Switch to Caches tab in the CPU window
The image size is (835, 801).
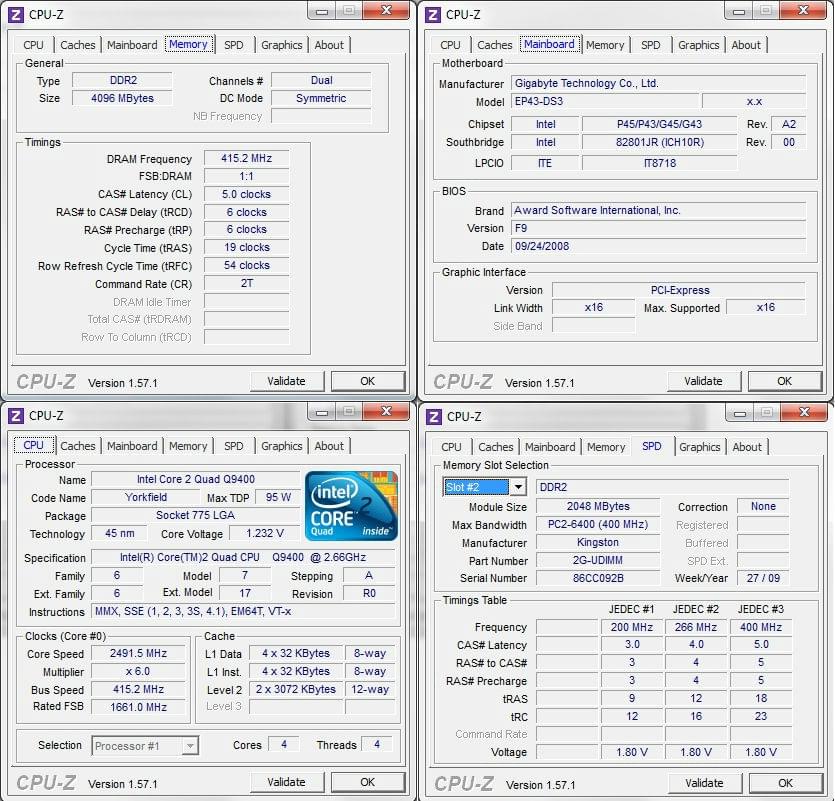[x=78, y=446]
